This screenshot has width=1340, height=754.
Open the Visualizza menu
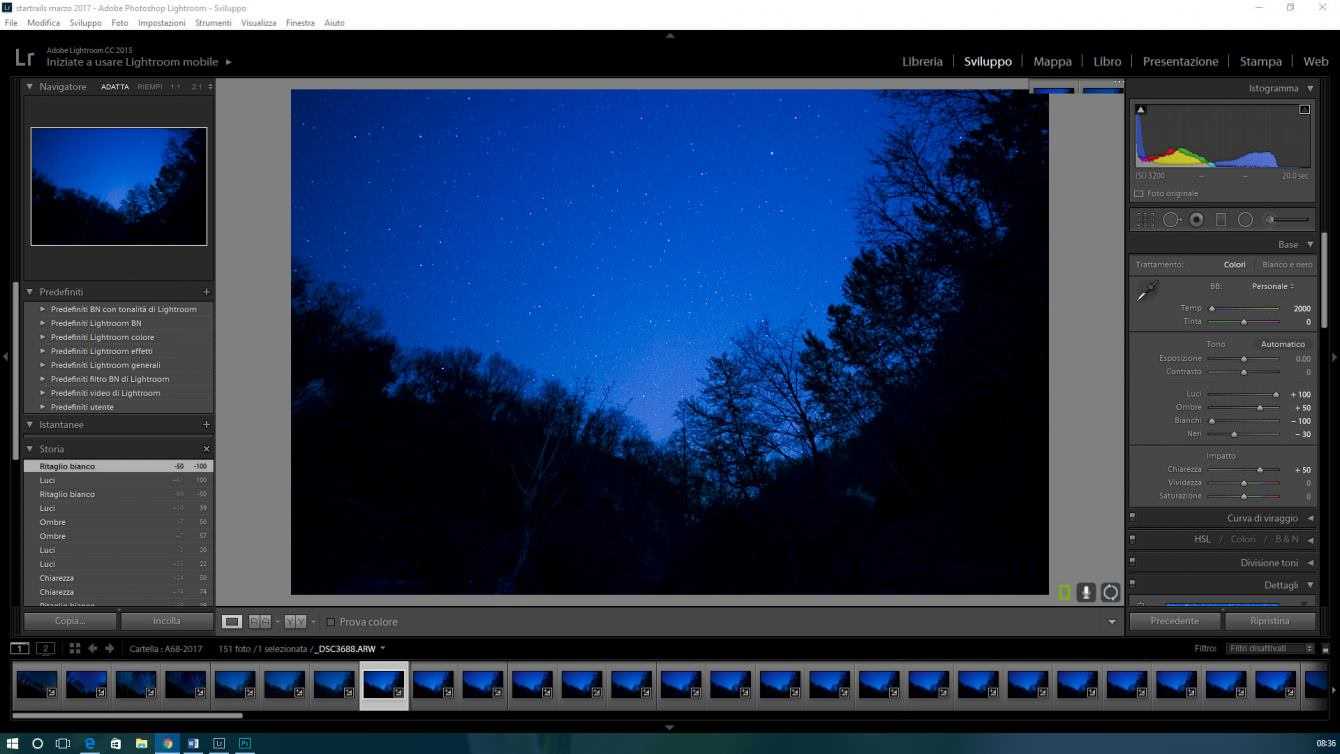(x=258, y=22)
